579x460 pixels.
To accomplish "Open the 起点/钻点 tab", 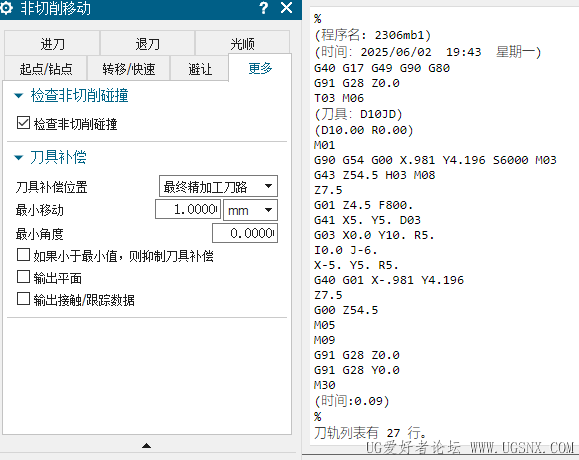I will pyautogui.click(x=46, y=69).
